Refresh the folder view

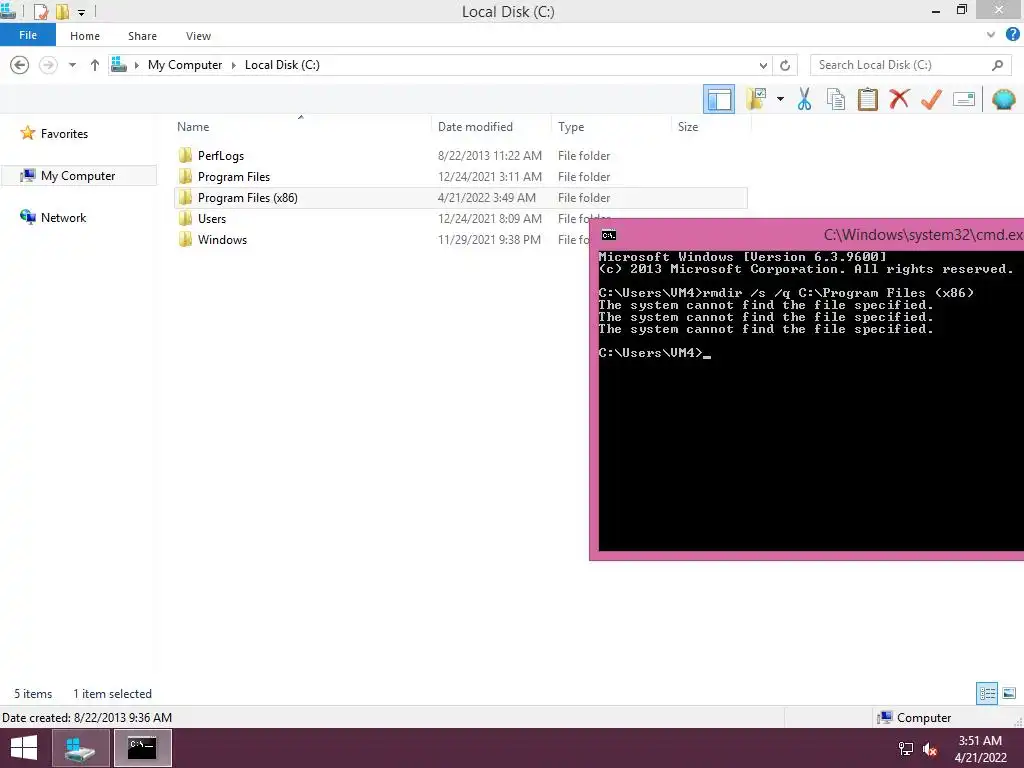point(785,65)
